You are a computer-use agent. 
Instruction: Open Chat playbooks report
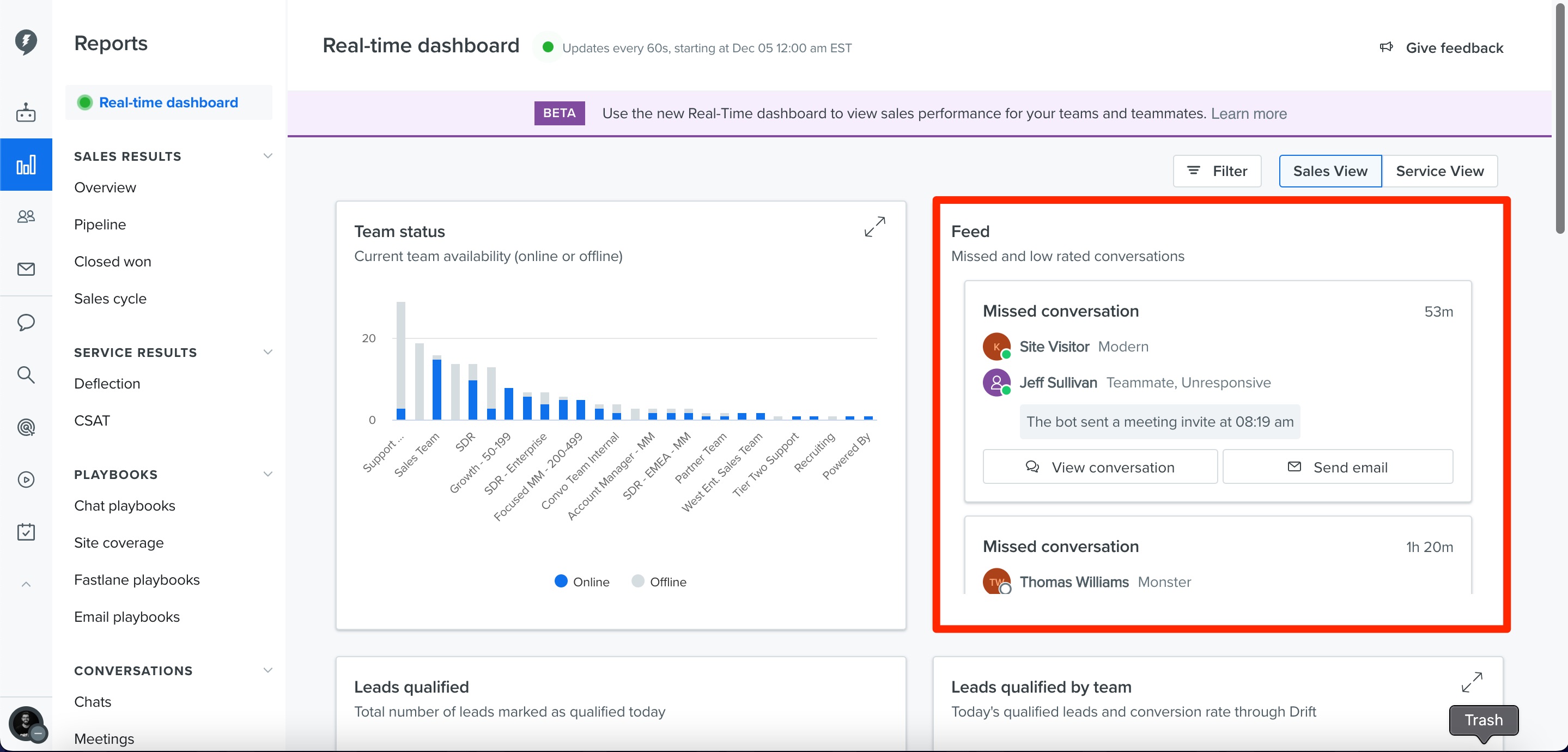click(x=125, y=505)
